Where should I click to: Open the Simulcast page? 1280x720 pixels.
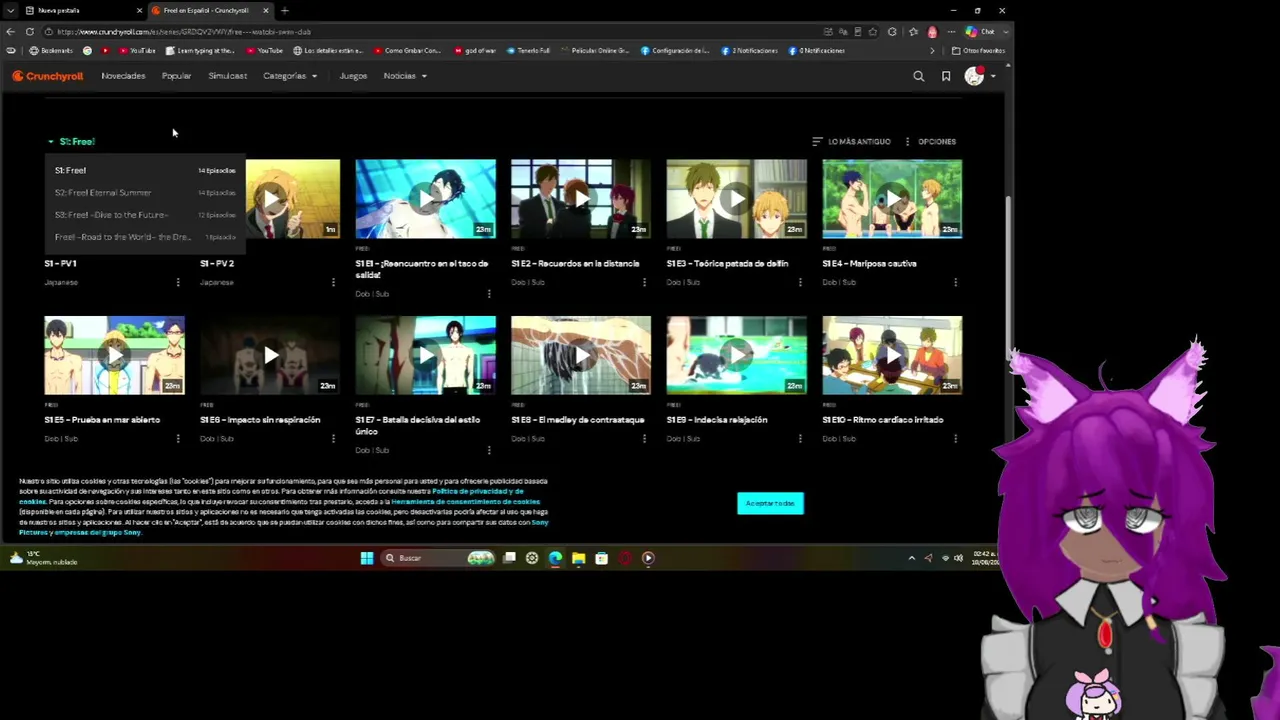227,76
